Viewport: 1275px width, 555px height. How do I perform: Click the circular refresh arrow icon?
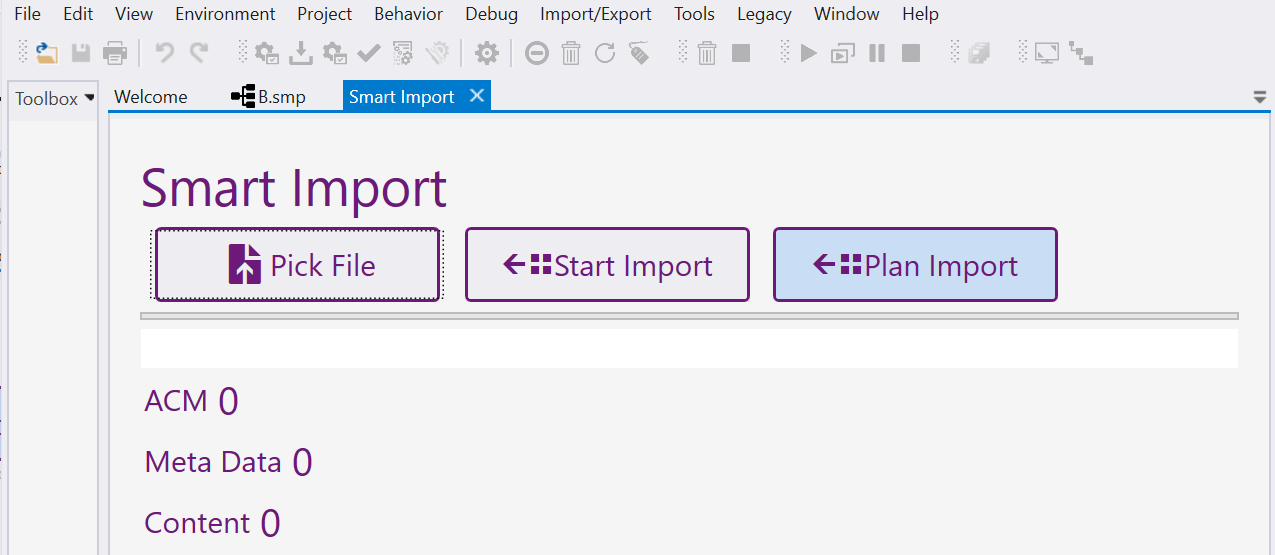605,53
